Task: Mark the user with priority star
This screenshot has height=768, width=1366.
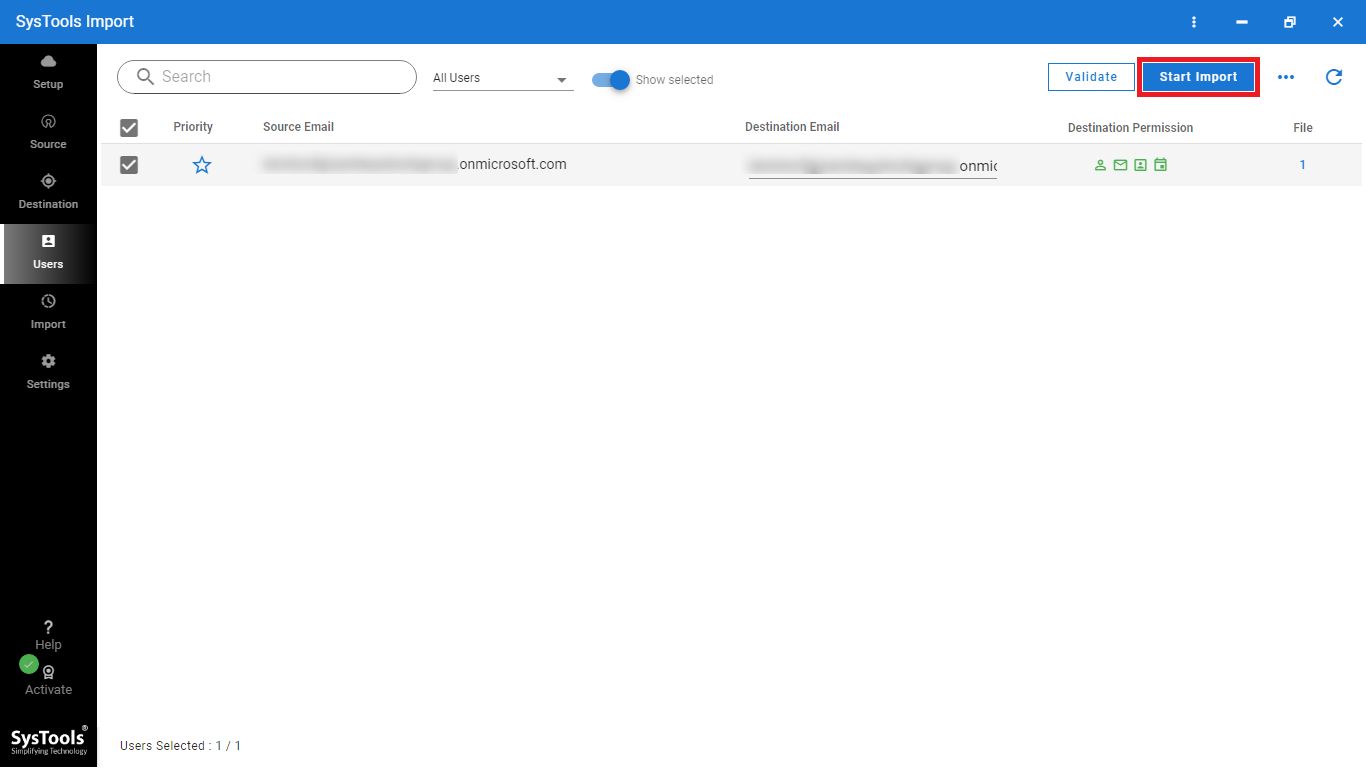Action: coord(202,165)
